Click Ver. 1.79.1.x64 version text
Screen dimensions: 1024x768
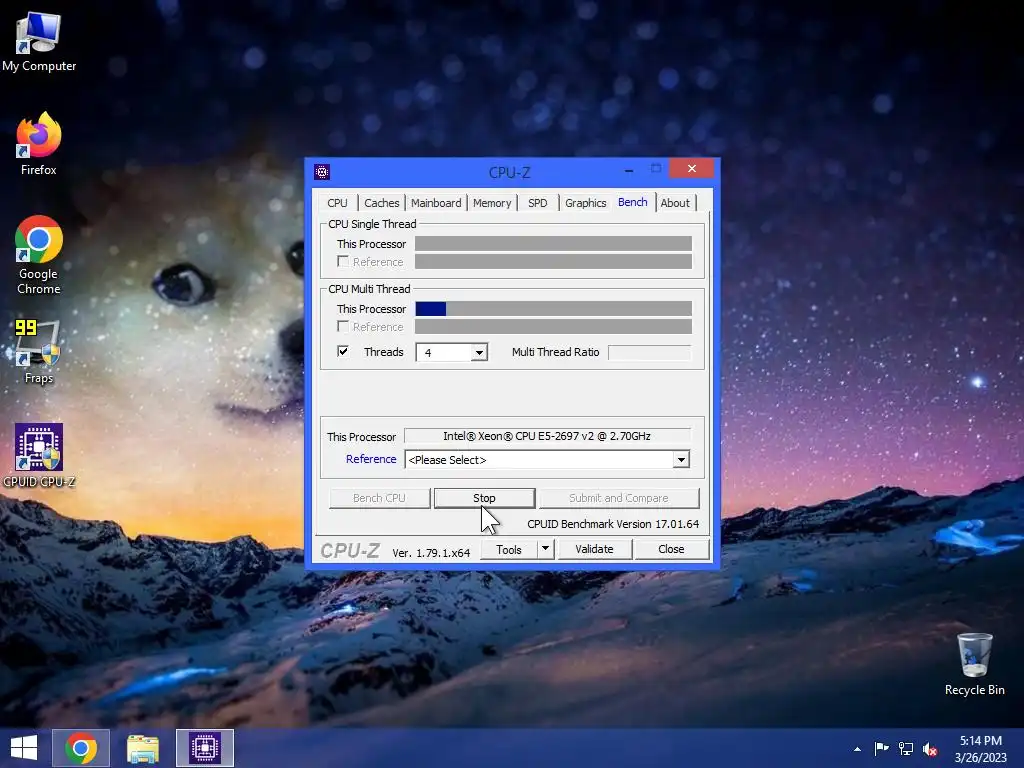[x=431, y=552]
